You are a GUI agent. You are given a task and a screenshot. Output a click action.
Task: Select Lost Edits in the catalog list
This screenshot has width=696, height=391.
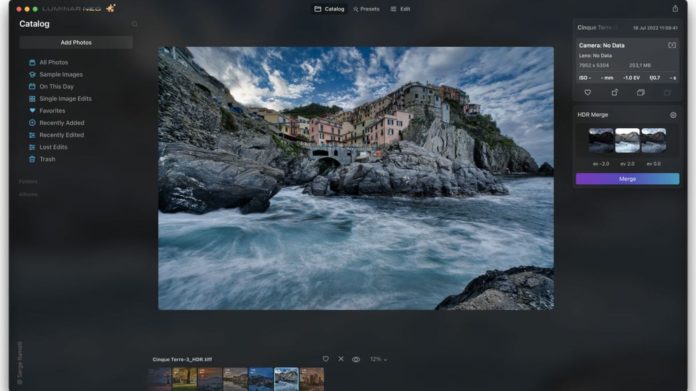coord(53,147)
